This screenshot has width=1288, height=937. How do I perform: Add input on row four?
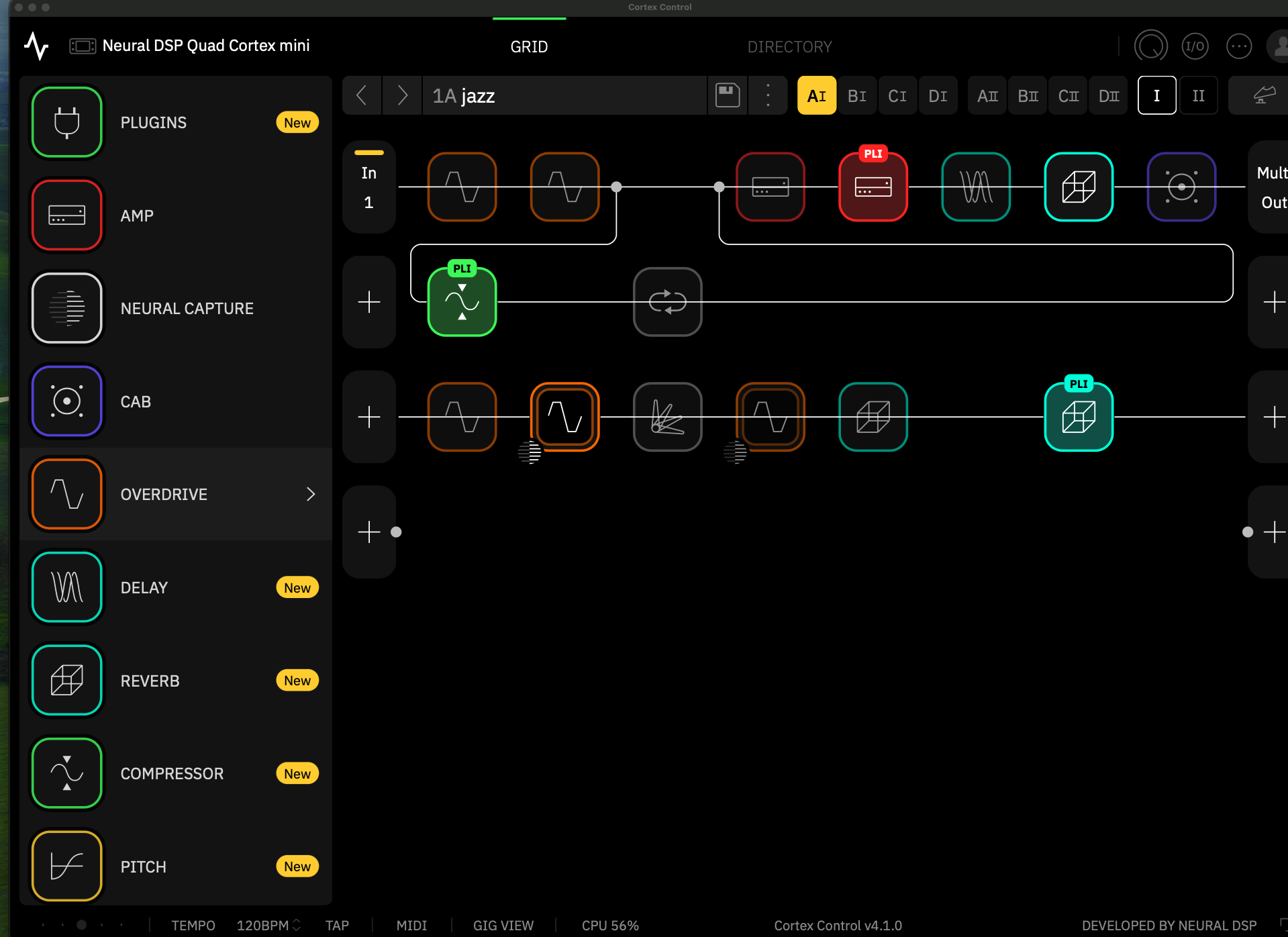[x=368, y=532]
